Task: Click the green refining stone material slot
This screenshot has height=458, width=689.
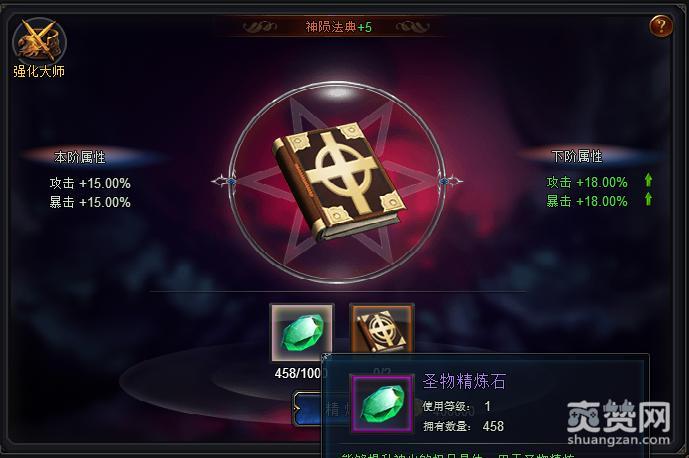Action: pyautogui.click(x=301, y=332)
